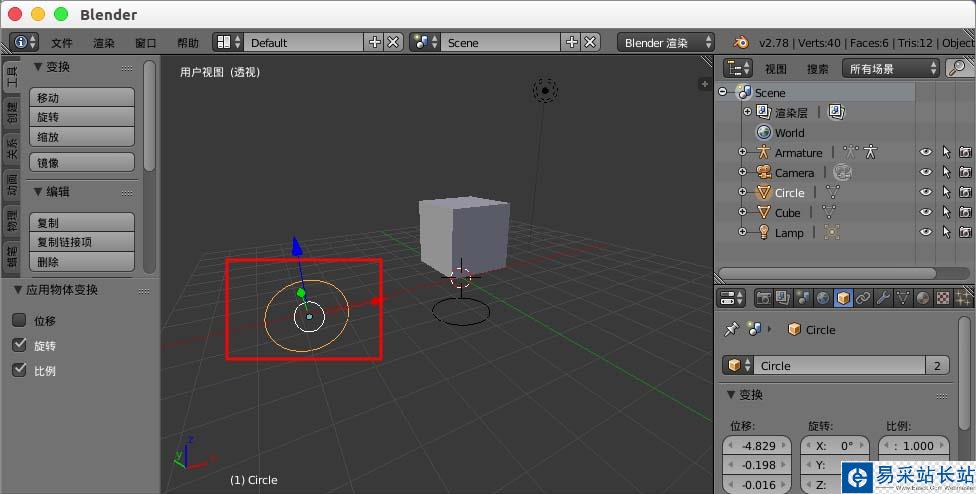Click the Circle object name field

(838, 365)
